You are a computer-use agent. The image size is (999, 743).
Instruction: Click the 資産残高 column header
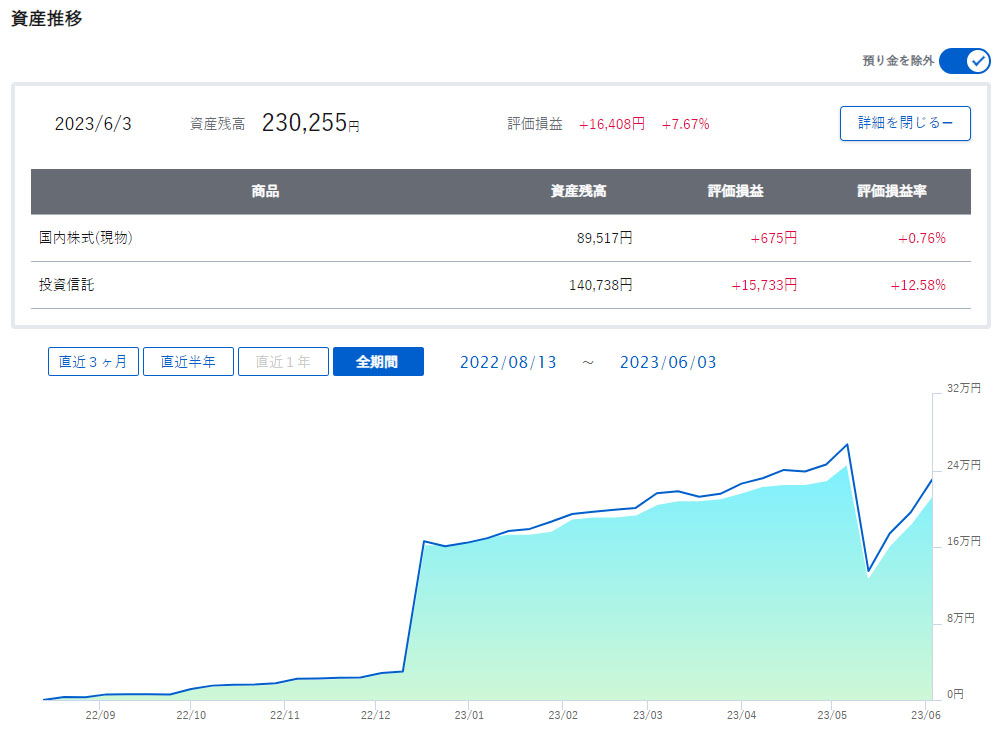click(578, 192)
